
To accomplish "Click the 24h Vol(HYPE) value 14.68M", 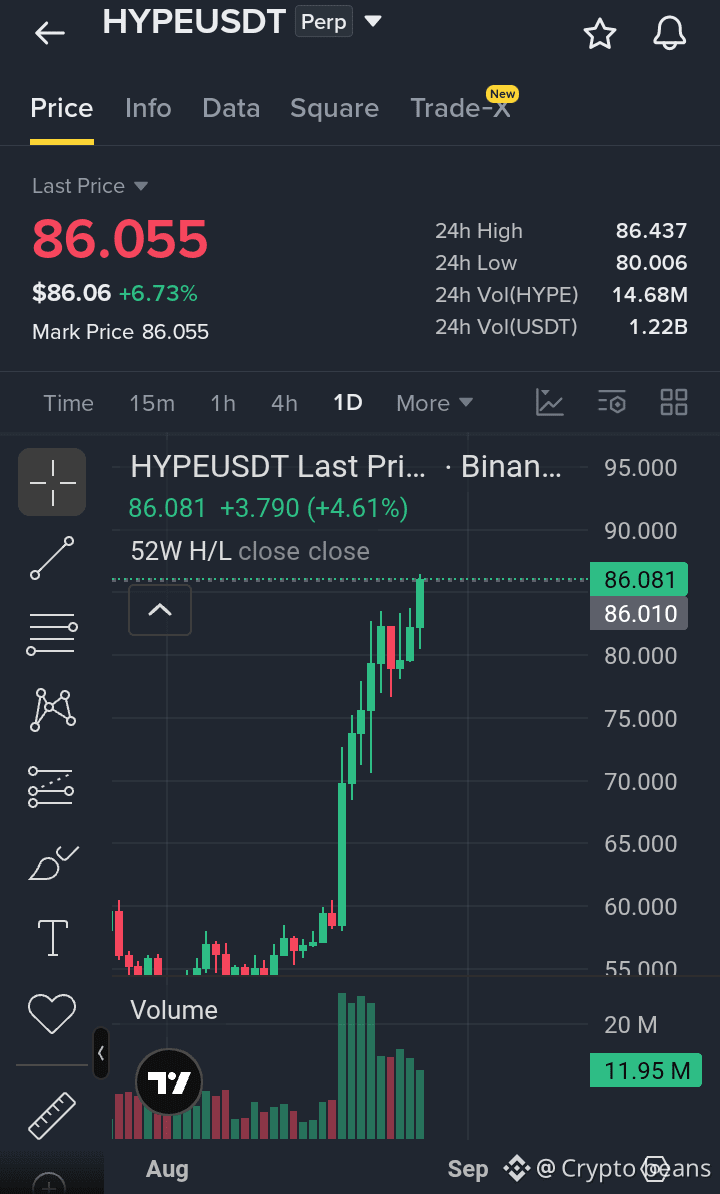I will pos(650,295).
